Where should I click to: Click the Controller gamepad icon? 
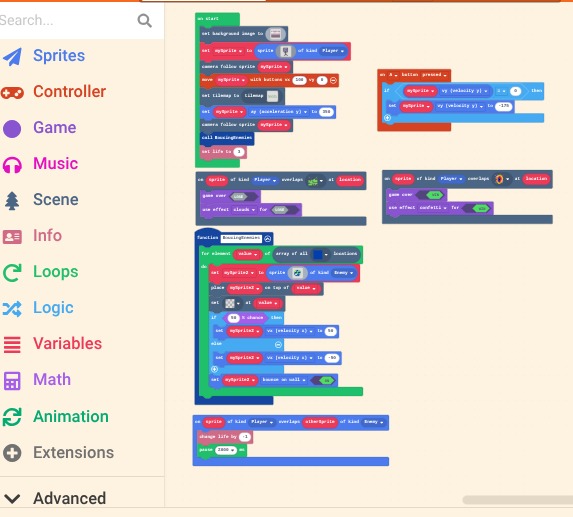12,93
